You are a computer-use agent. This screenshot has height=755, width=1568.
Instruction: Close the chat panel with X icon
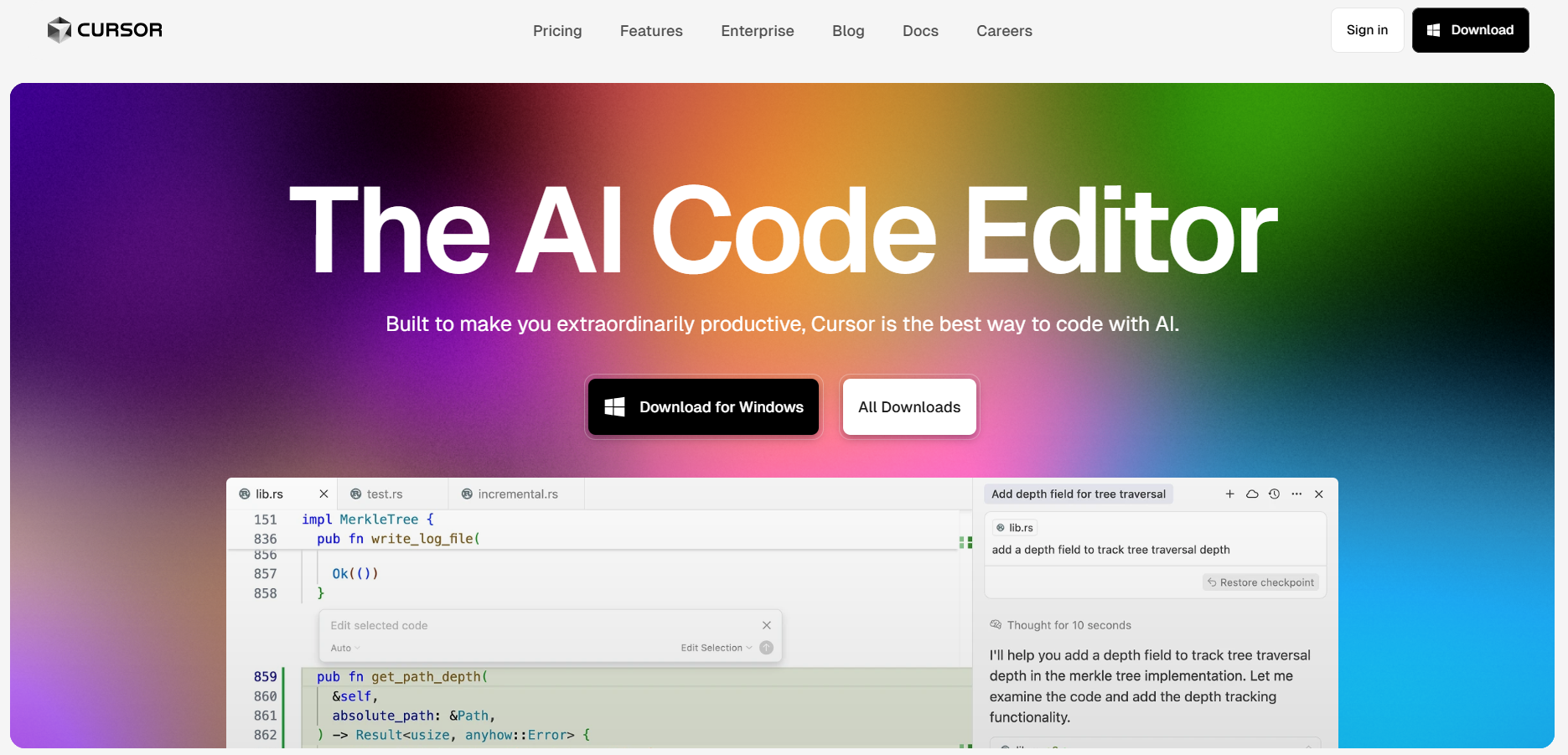tap(1319, 494)
